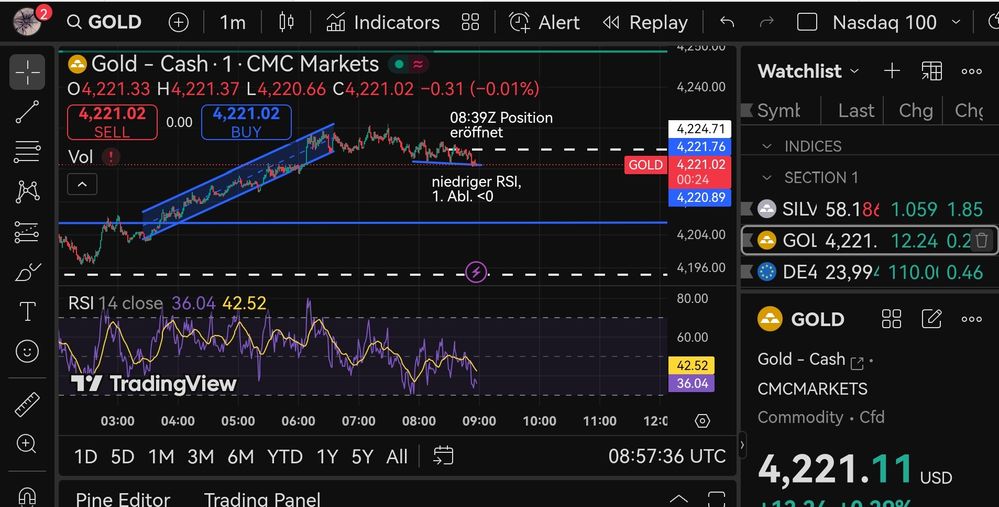The height and width of the screenshot is (507, 999).
Task: Open GOLD symbol search
Action: [x=104, y=22]
